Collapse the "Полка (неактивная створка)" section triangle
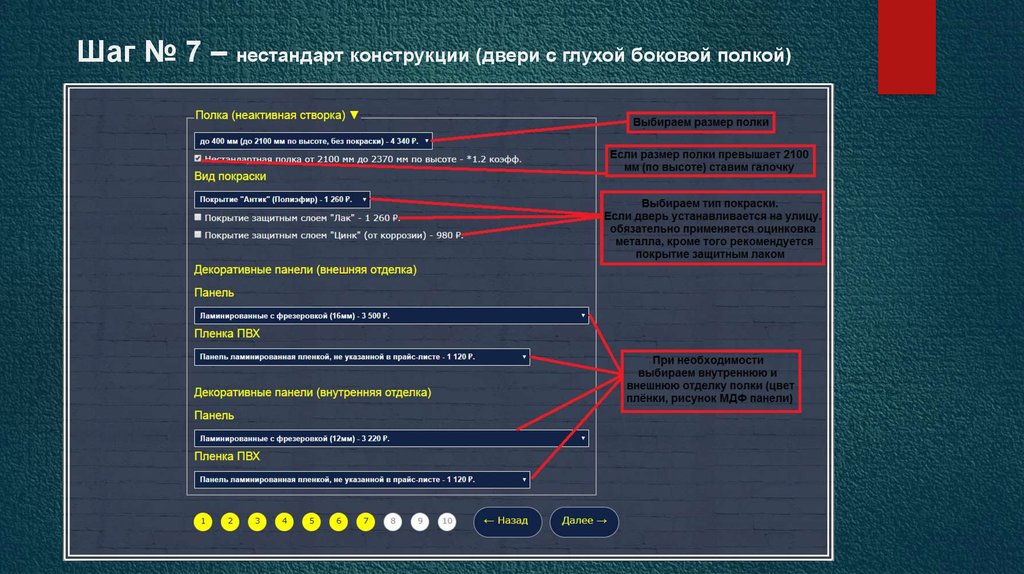Image resolution: width=1024 pixels, height=574 pixels. 354,115
